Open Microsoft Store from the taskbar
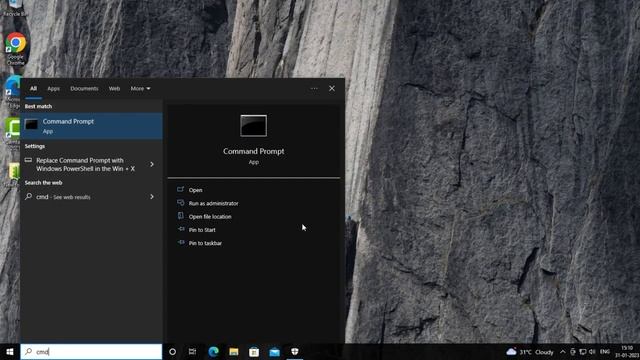The width and height of the screenshot is (640, 360). (254, 351)
